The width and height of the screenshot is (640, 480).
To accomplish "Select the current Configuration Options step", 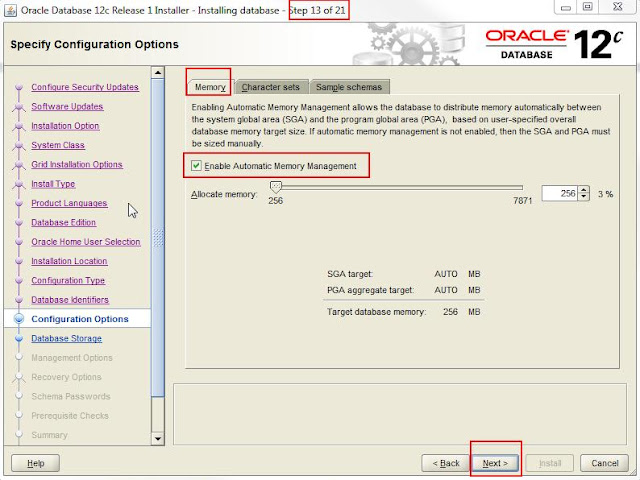I will 80,319.
